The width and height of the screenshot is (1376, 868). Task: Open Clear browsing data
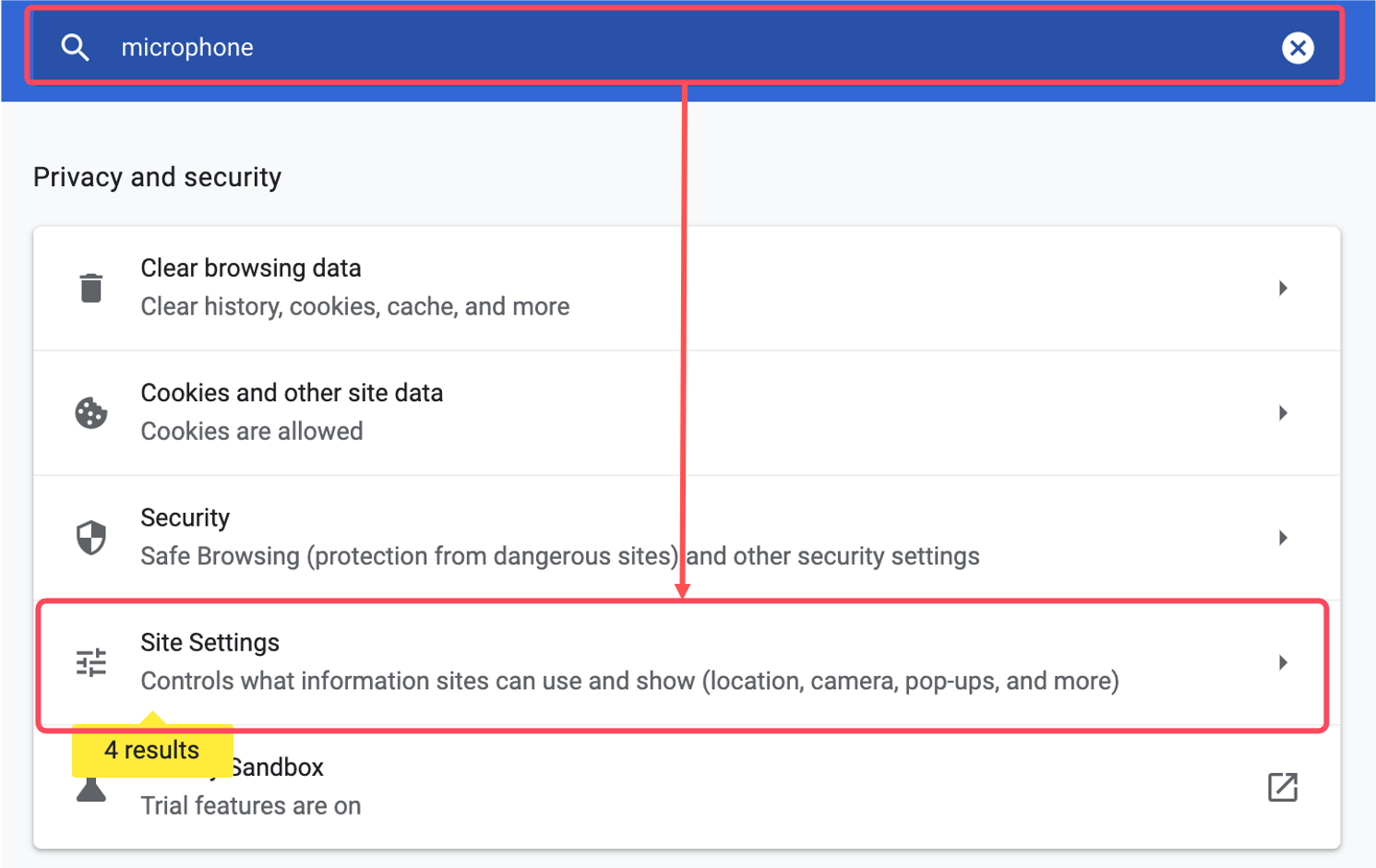687,288
